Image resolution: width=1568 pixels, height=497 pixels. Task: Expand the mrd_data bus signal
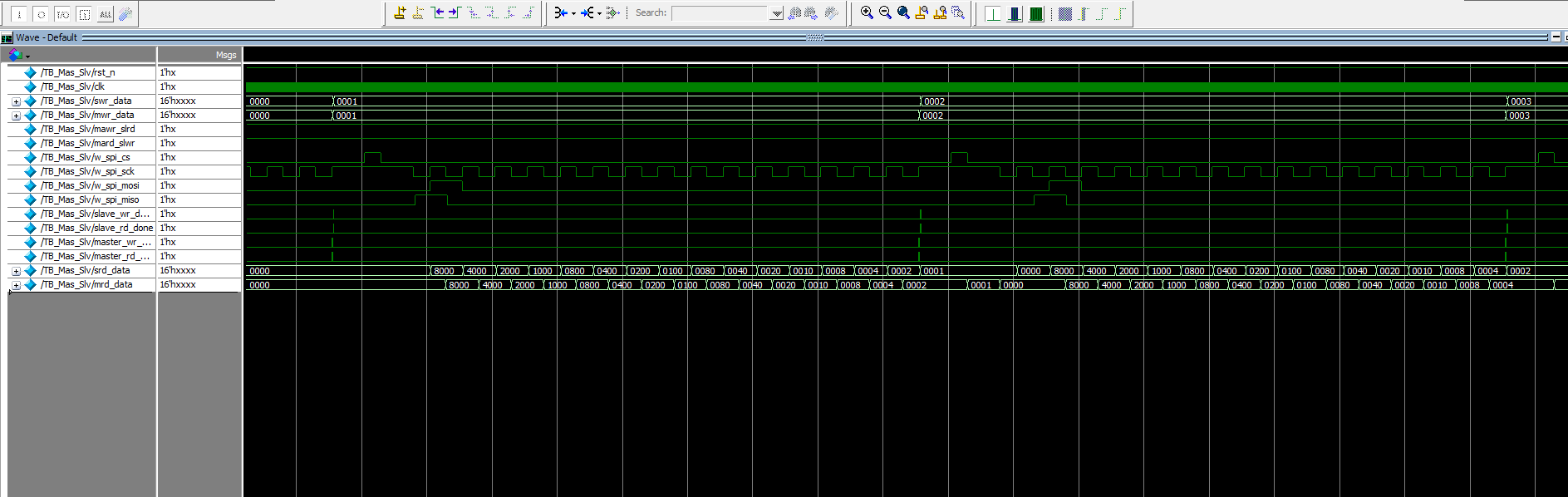[16, 285]
